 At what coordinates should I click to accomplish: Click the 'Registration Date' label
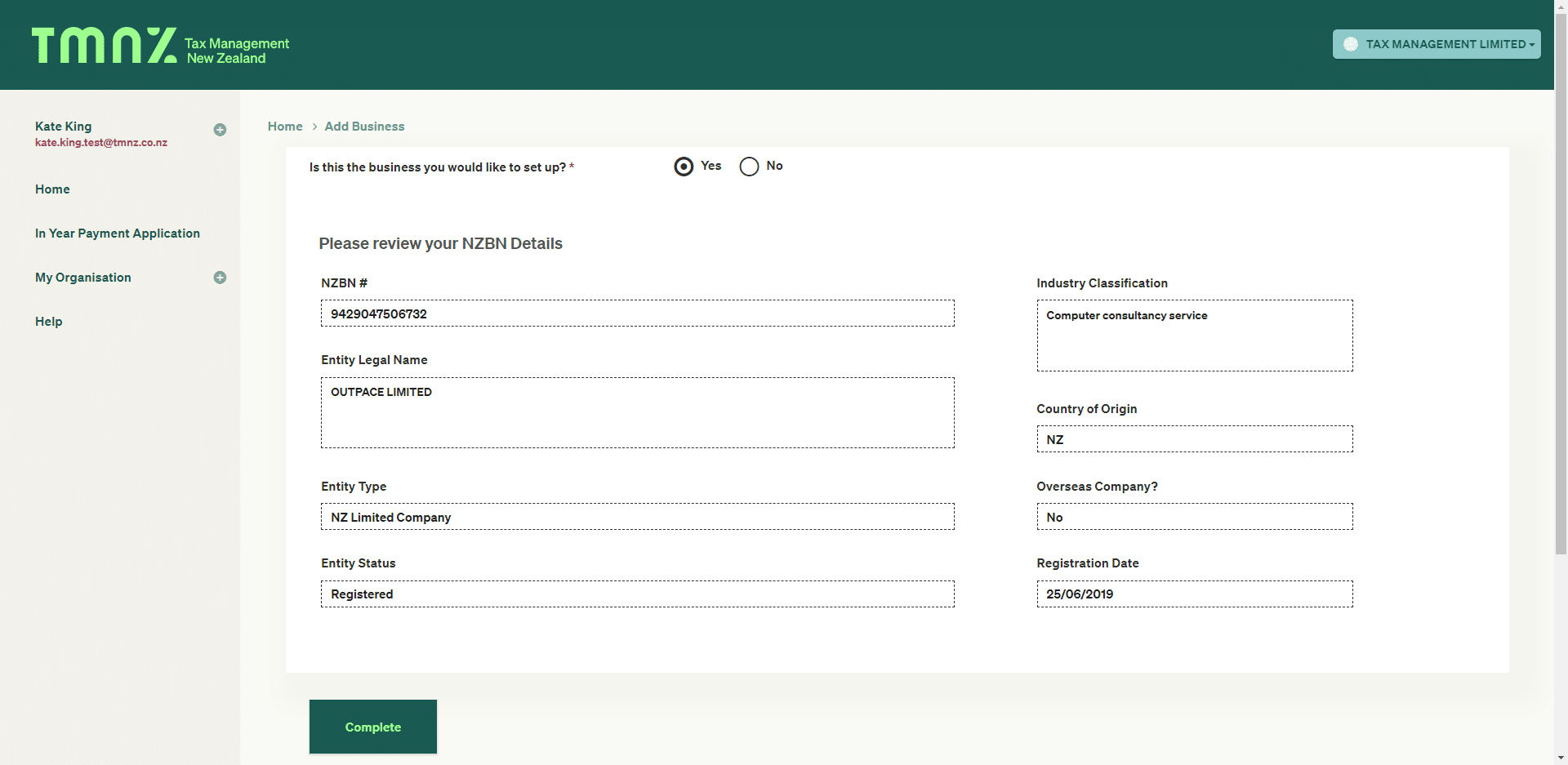click(x=1088, y=563)
